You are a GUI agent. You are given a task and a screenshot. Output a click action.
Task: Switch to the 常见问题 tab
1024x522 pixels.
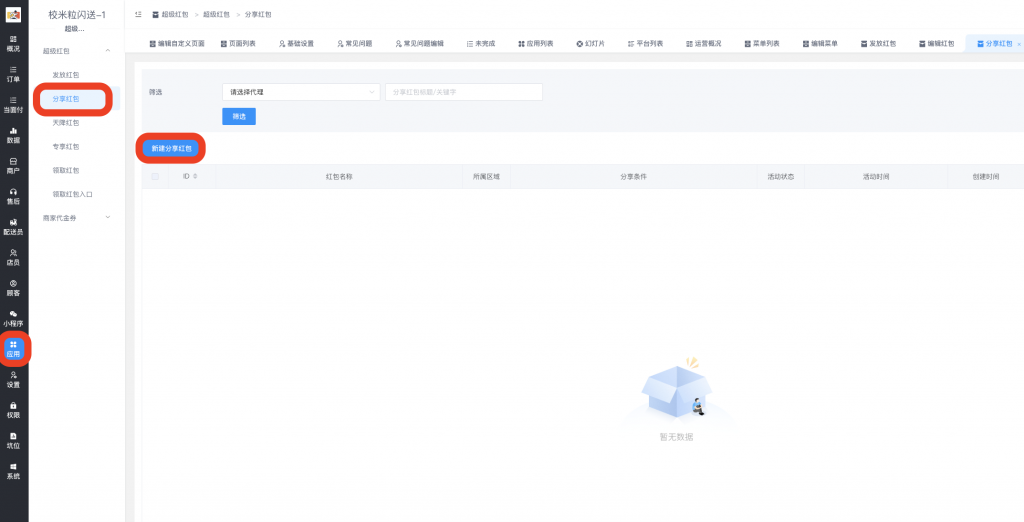[x=355, y=44]
